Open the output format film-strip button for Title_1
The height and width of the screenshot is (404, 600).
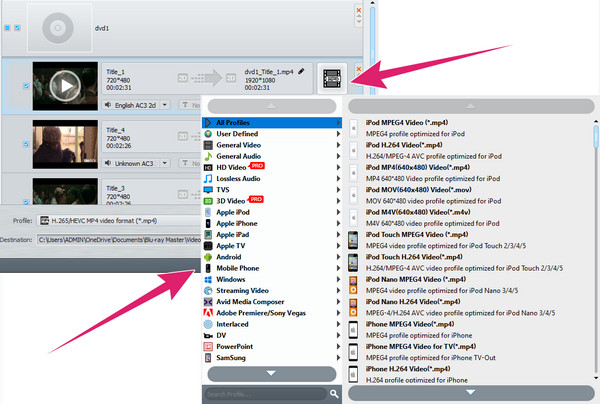[x=332, y=78]
